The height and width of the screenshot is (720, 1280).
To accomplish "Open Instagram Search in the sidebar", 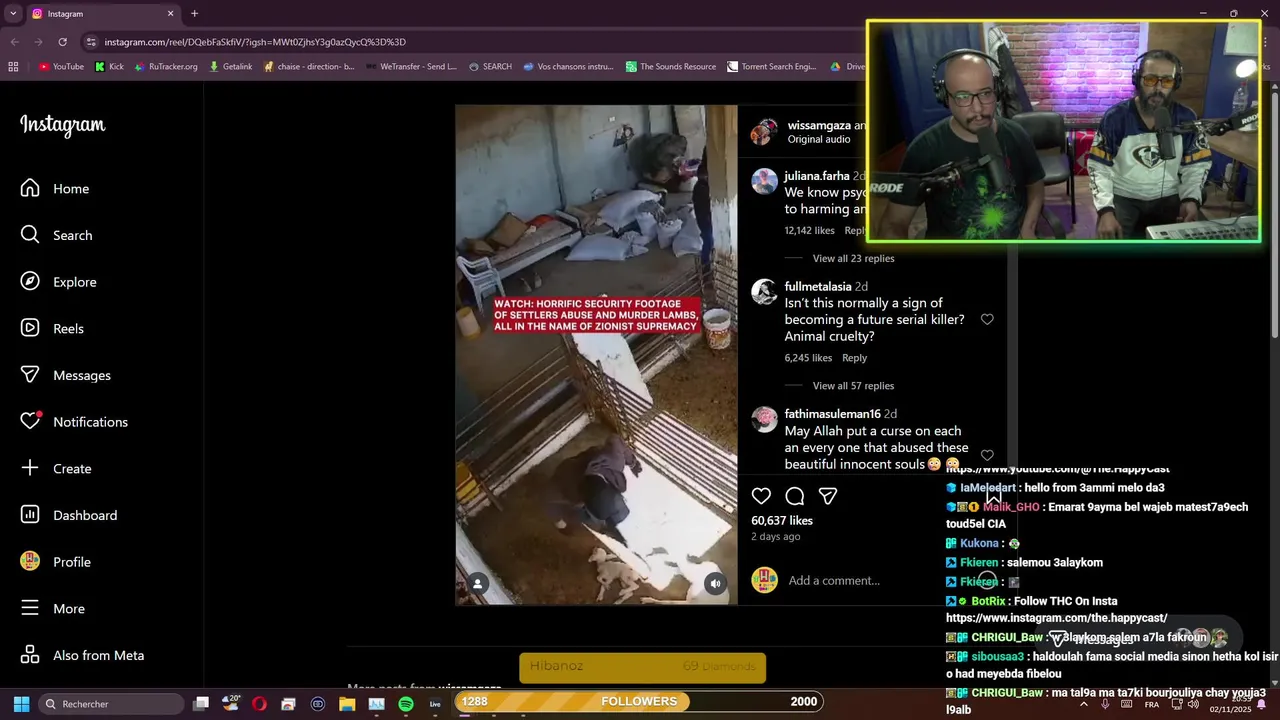I will tap(56, 235).
